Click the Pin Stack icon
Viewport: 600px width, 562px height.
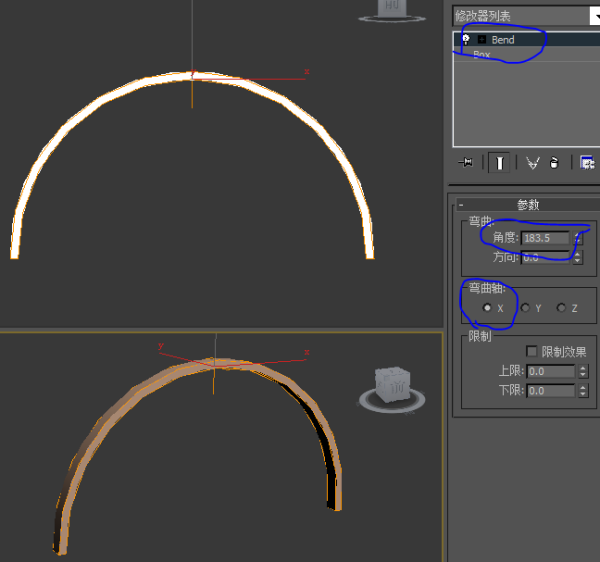click(x=465, y=162)
